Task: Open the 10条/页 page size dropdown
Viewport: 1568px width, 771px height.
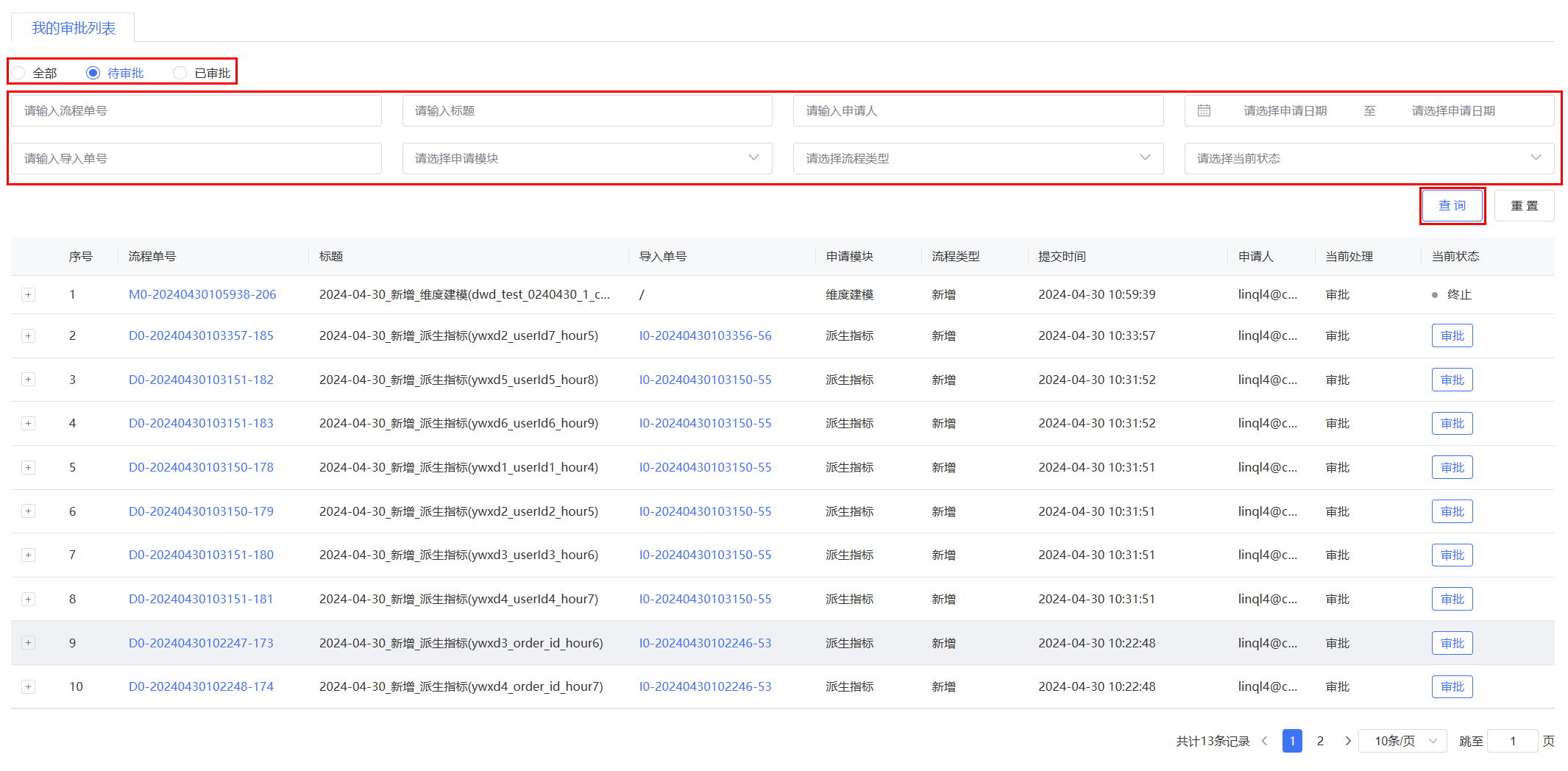Action: click(x=1402, y=741)
